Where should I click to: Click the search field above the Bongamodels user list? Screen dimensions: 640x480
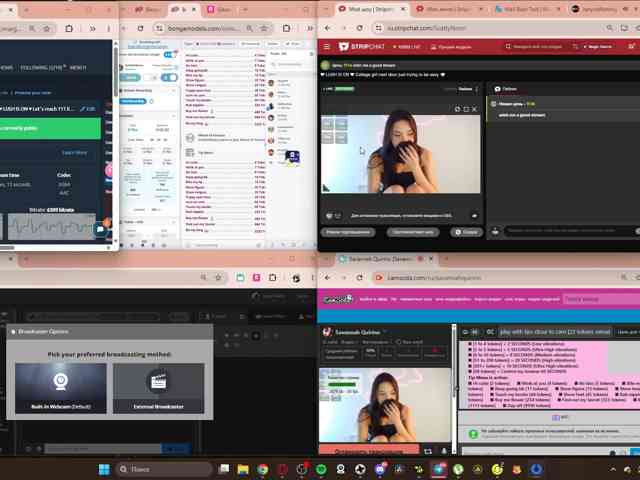click(291, 64)
